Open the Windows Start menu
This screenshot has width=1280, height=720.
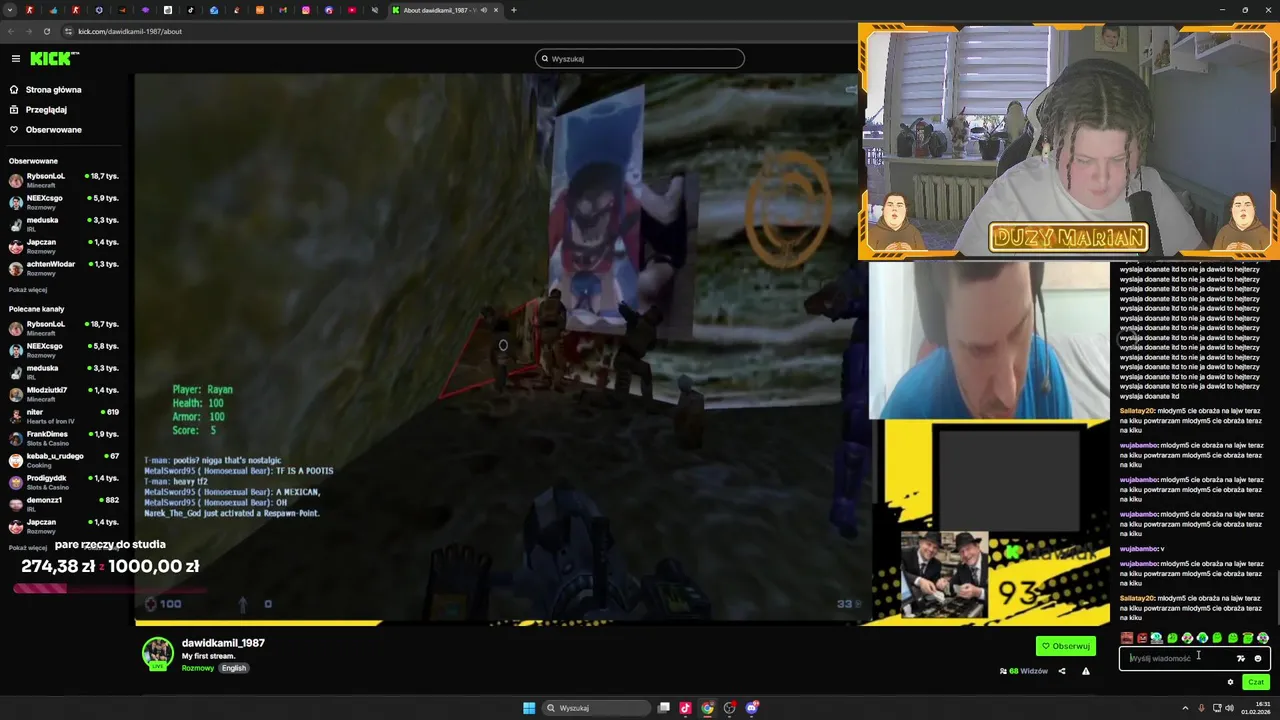click(x=529, y=708)
